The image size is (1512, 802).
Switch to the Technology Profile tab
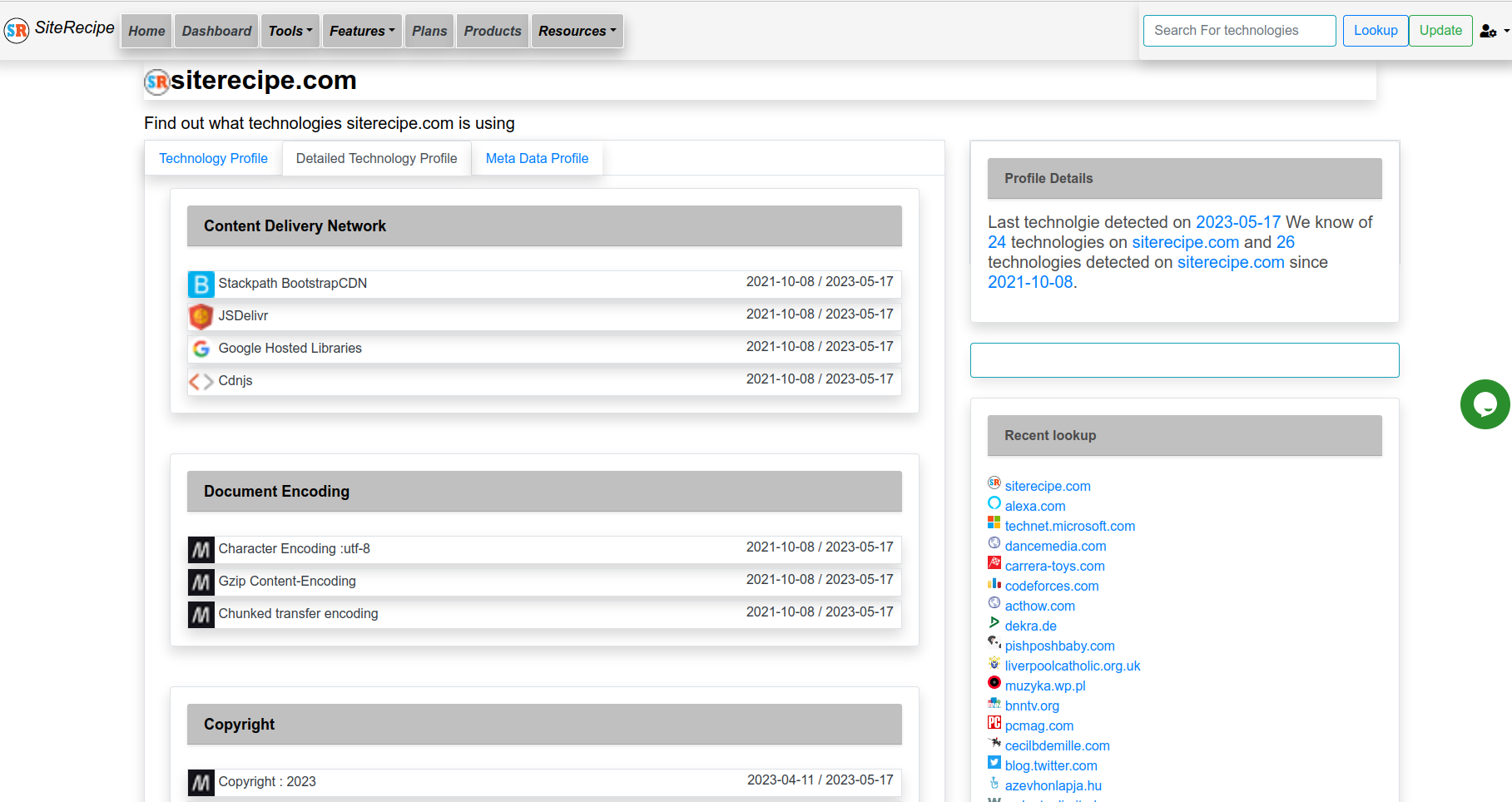pyautogui.click(x=213, y=158)
